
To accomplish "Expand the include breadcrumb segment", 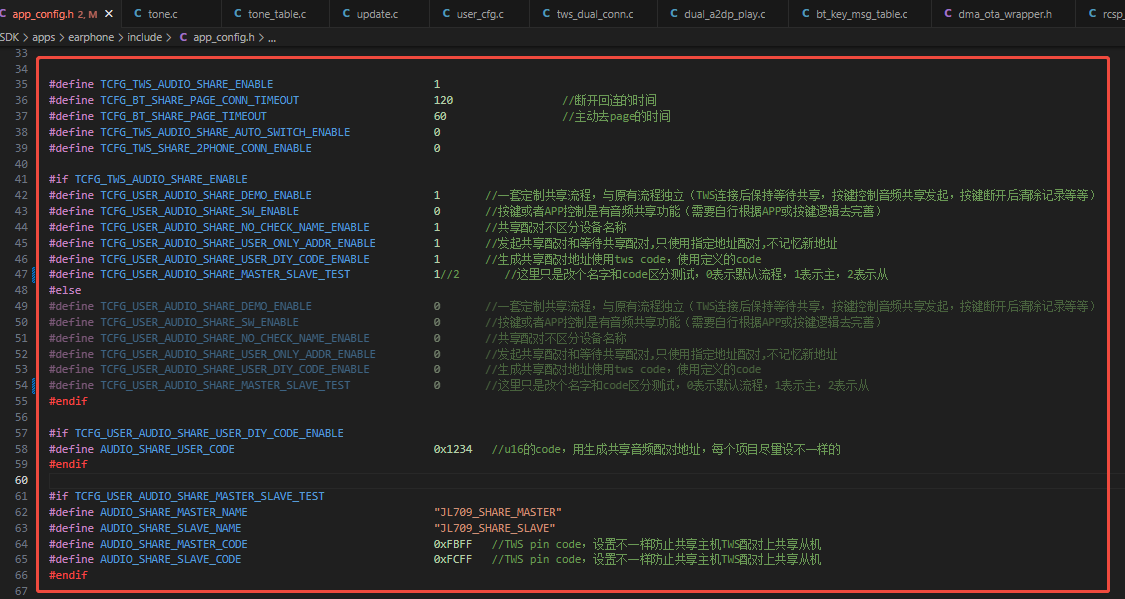I will pos(144,37).
